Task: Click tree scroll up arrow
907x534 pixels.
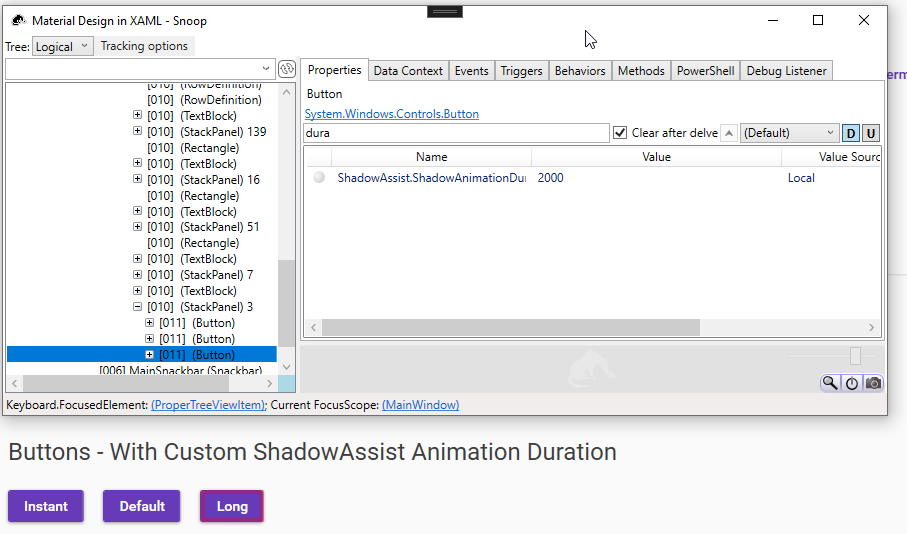Action: [x=286, y=92]
